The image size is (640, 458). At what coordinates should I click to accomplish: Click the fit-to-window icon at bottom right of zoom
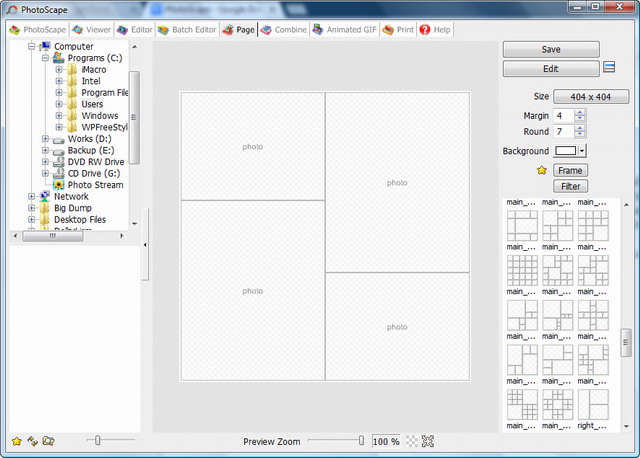click(429, 441)
